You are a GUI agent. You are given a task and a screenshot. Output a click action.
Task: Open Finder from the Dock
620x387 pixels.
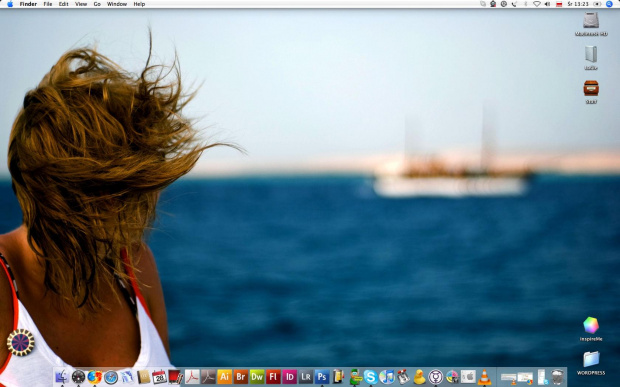pyautogui.click(x=62, y=377)
